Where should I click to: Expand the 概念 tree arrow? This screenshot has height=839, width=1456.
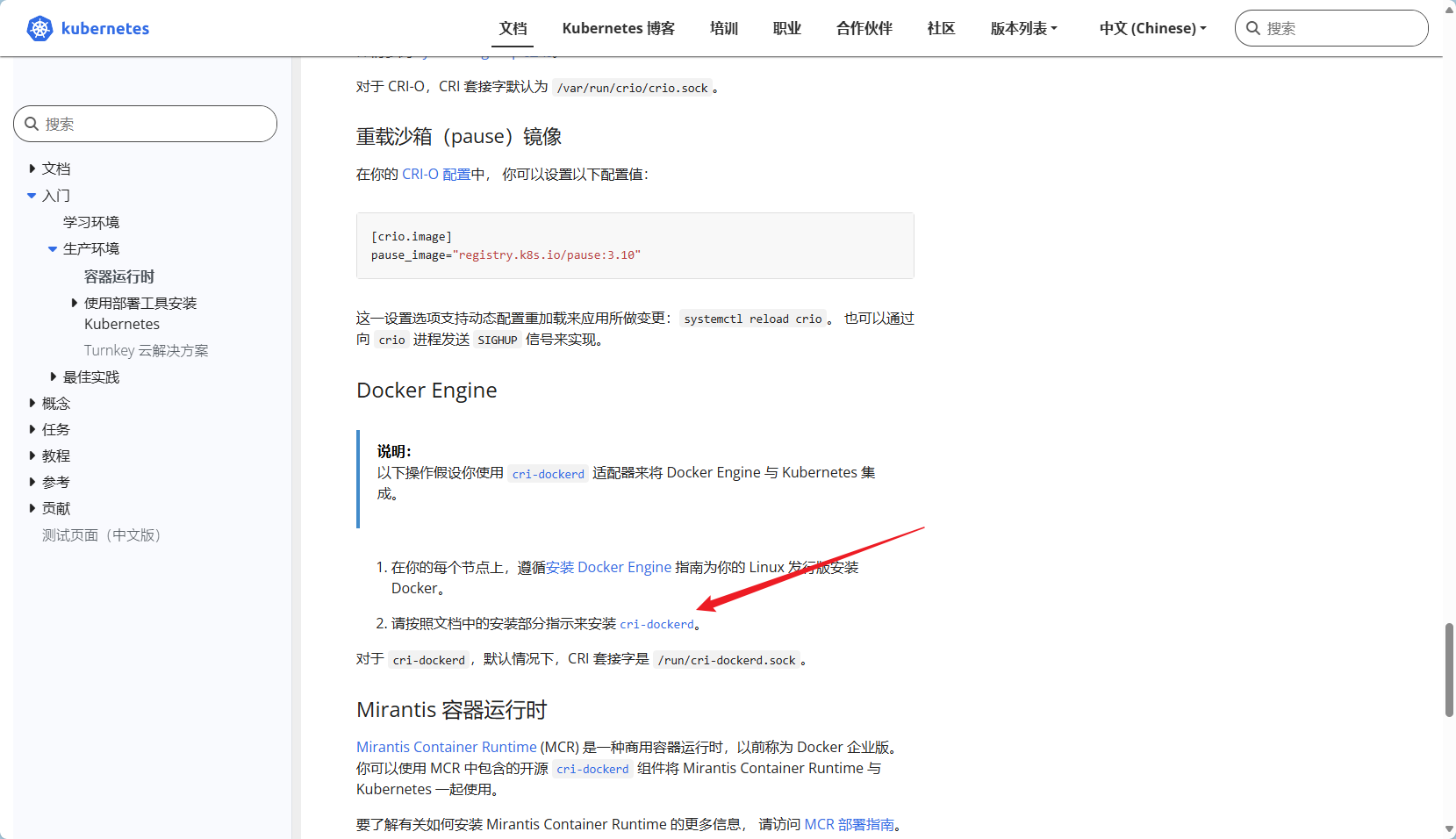tap(32, 403)
